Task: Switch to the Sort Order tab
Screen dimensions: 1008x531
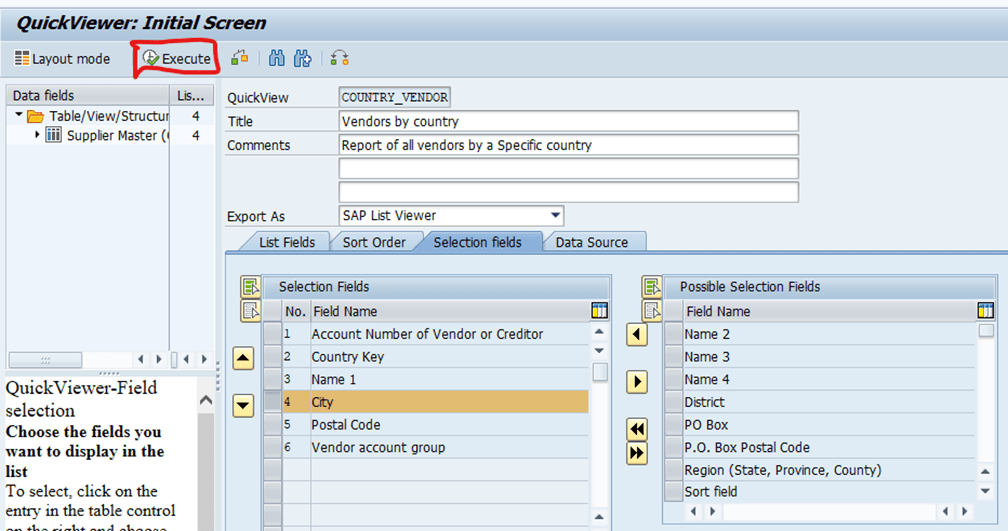Action: tap(374, 242)
